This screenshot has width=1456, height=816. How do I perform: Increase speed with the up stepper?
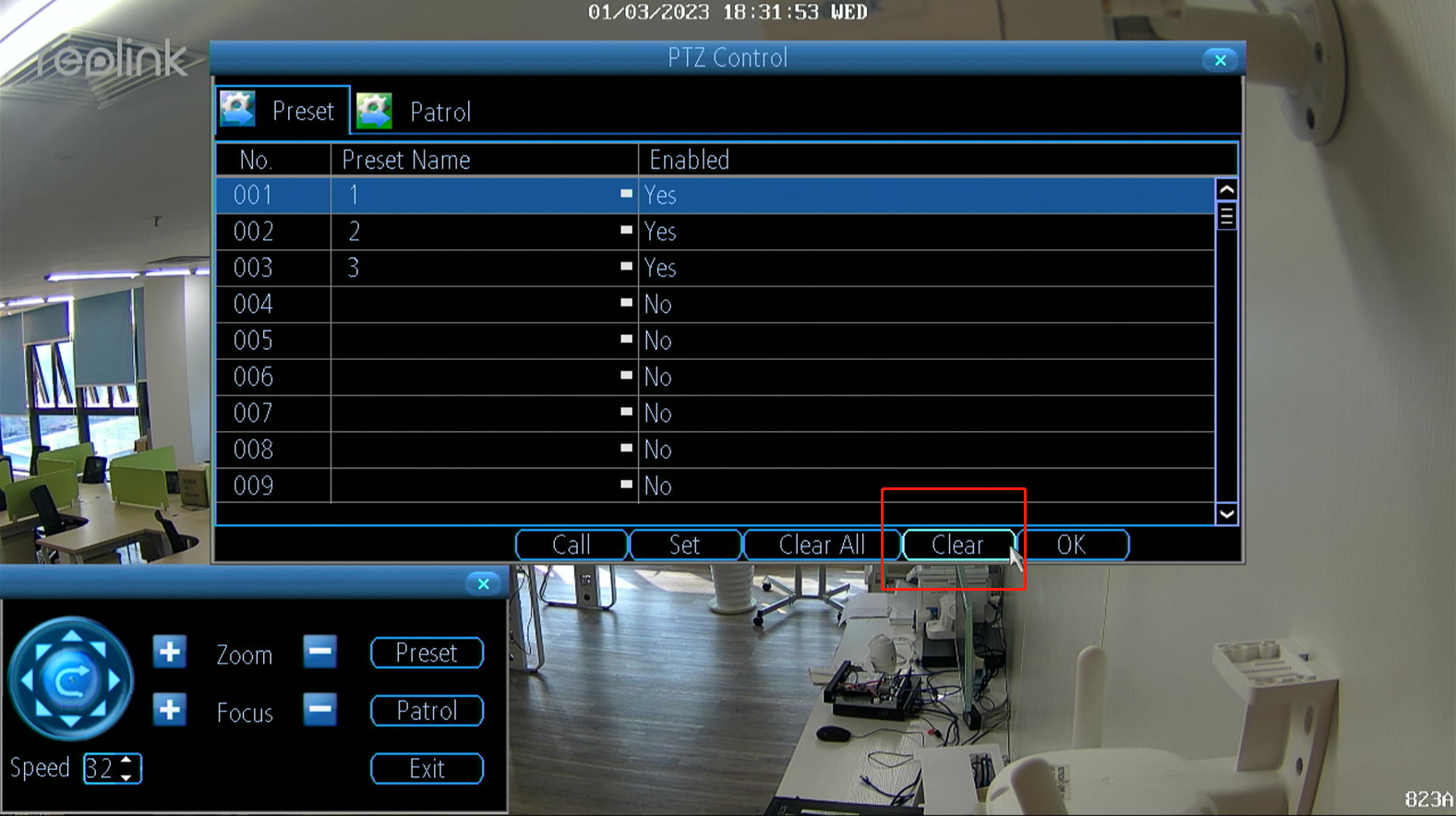pyautogui.click(x=126, y=761)
